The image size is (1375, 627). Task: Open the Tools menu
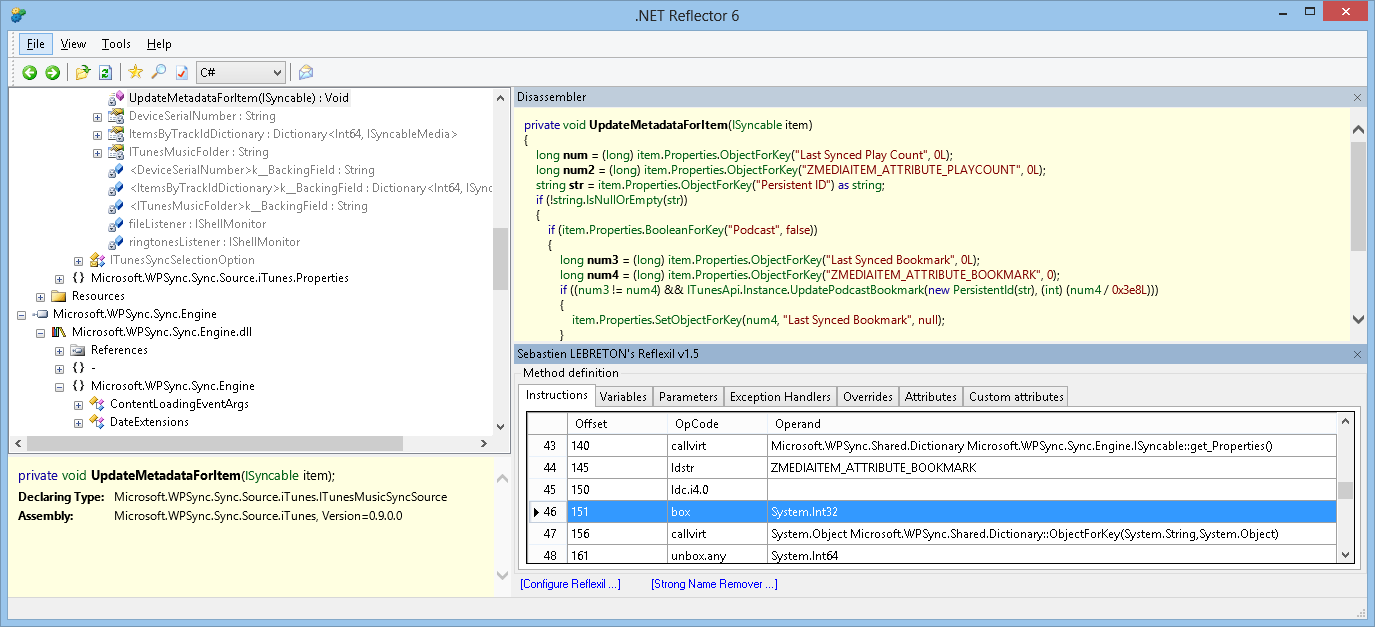point(116,44)
